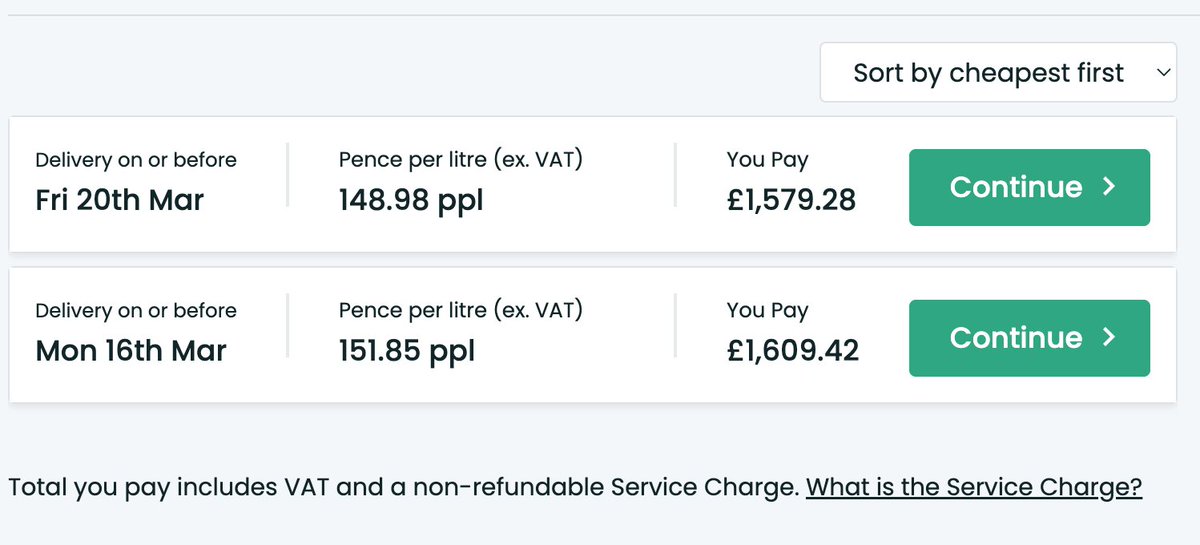Open the What is the Service Charge link
1200x545 pixels.
pyautogui.click(x=973, y=488)
